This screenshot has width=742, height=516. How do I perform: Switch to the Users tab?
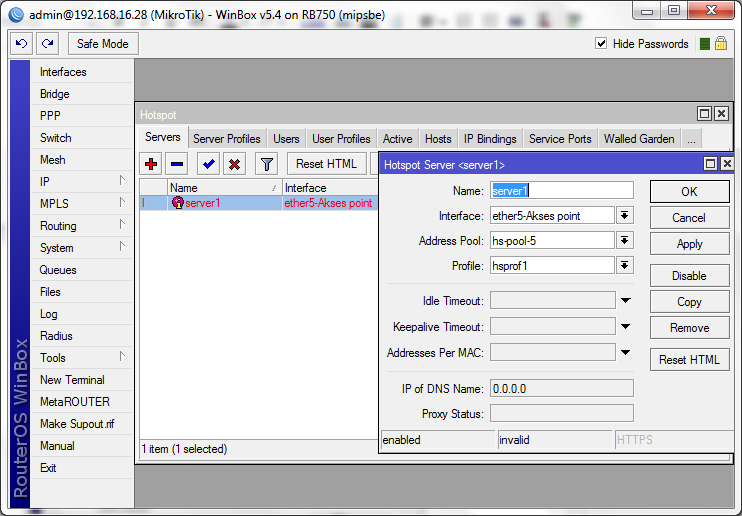[286, 139]
